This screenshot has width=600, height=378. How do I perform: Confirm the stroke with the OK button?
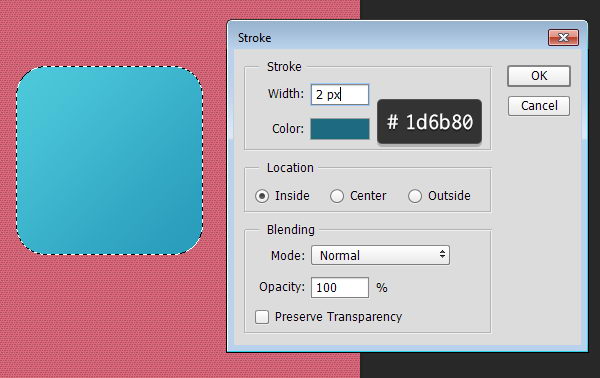[x=539, y=76]
